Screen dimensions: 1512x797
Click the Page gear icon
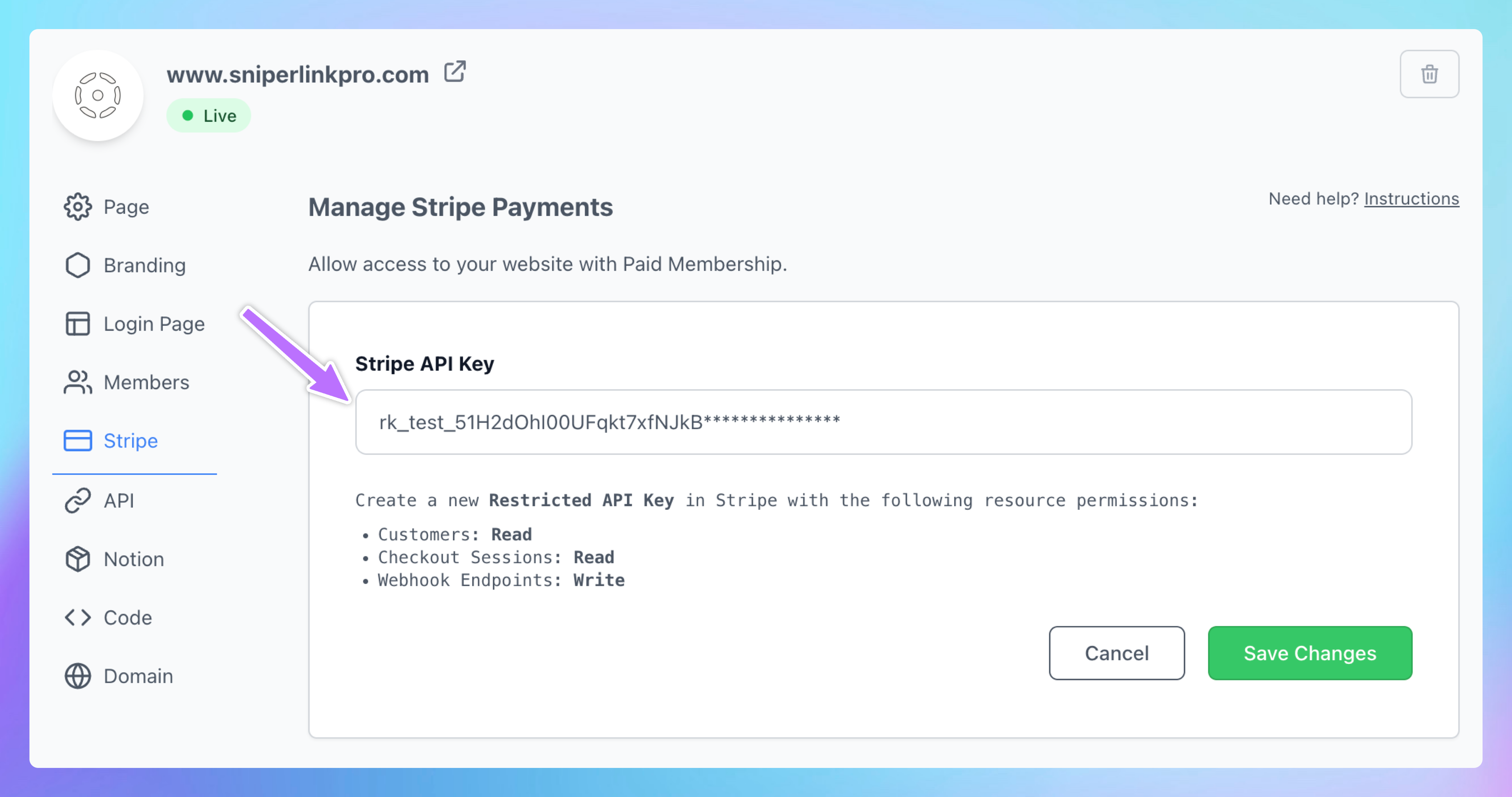click(x=77, y=207)
